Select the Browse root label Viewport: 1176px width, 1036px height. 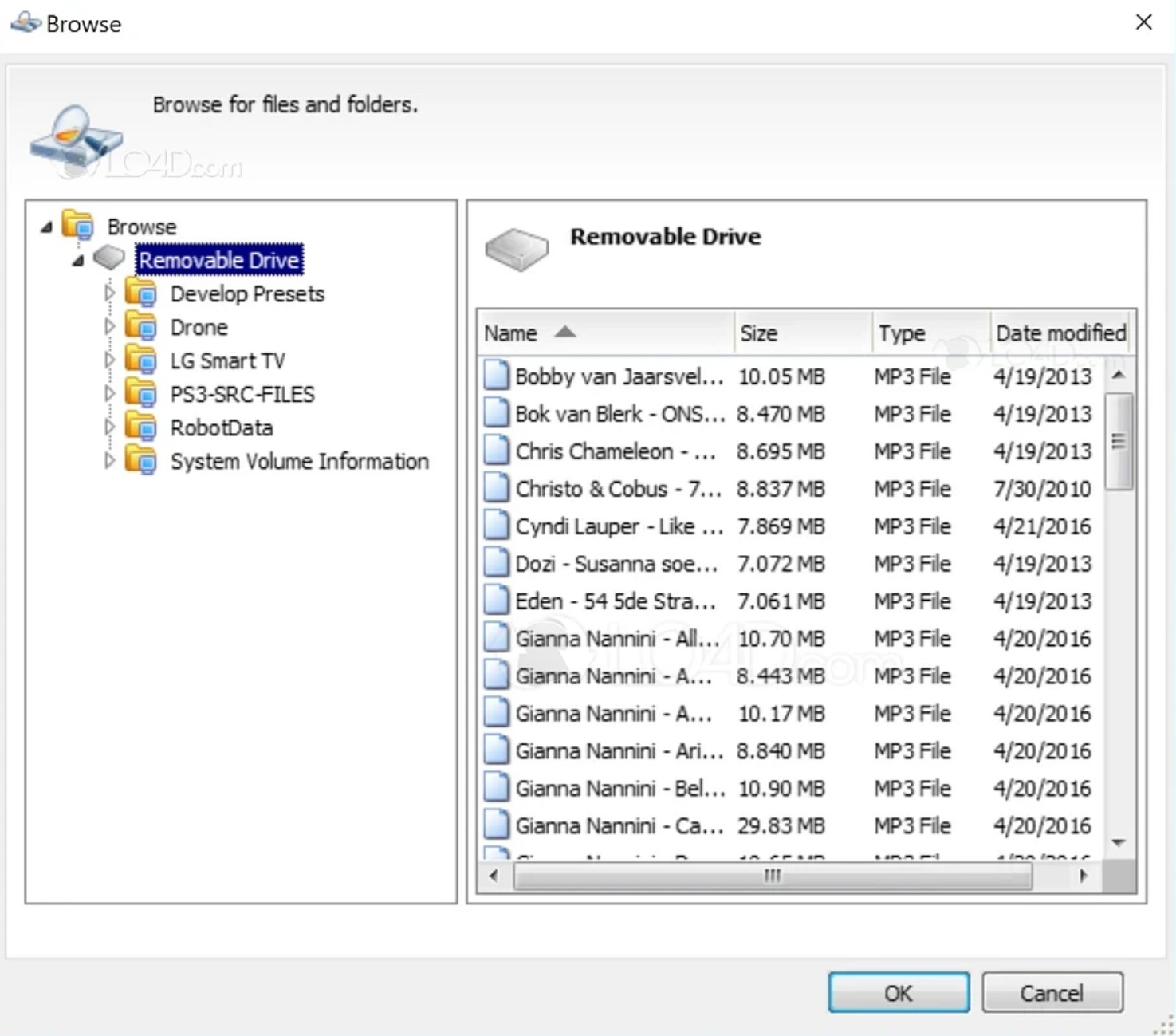(142, 227)
